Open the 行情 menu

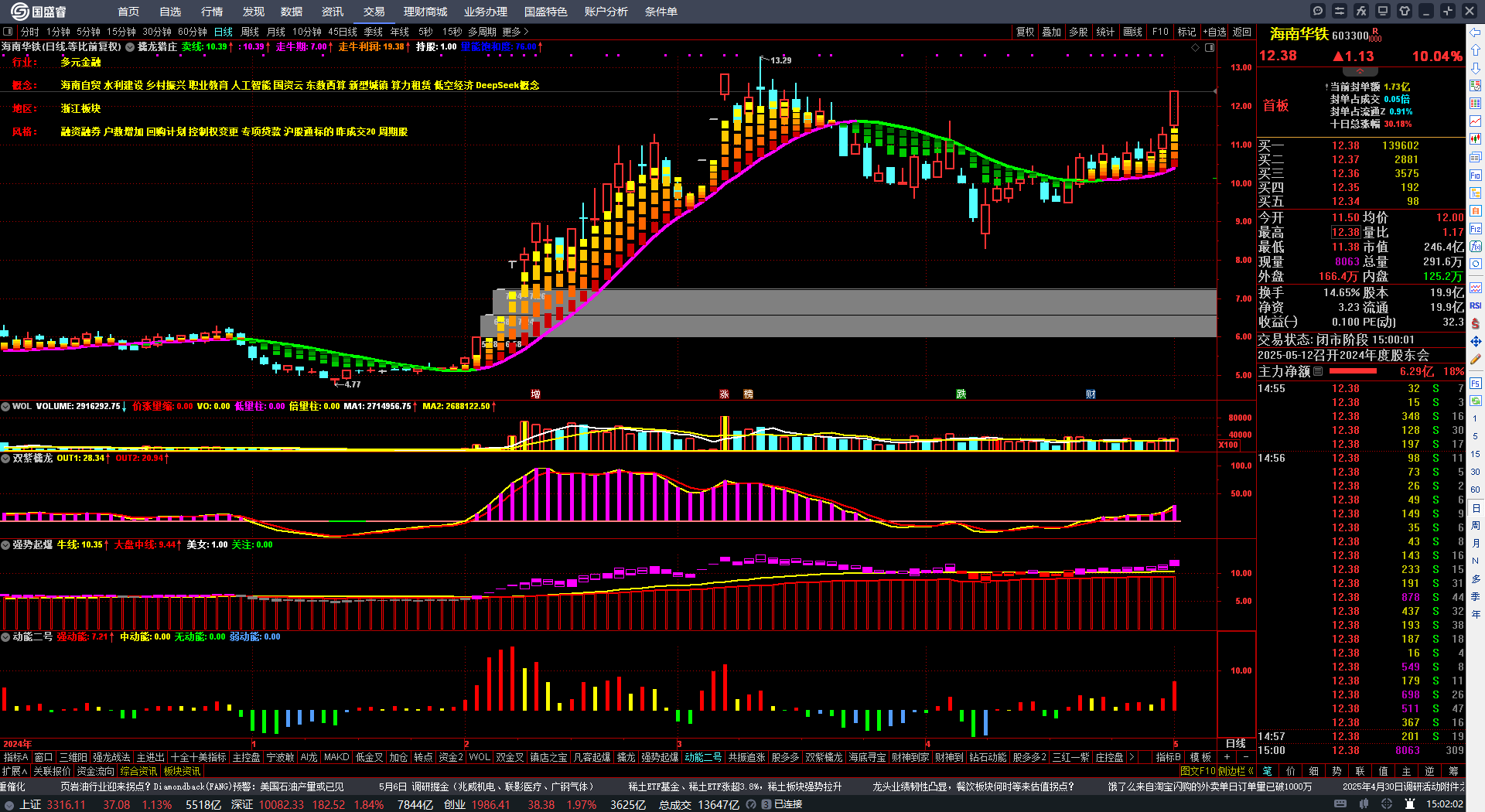click(x=212, y=12)
